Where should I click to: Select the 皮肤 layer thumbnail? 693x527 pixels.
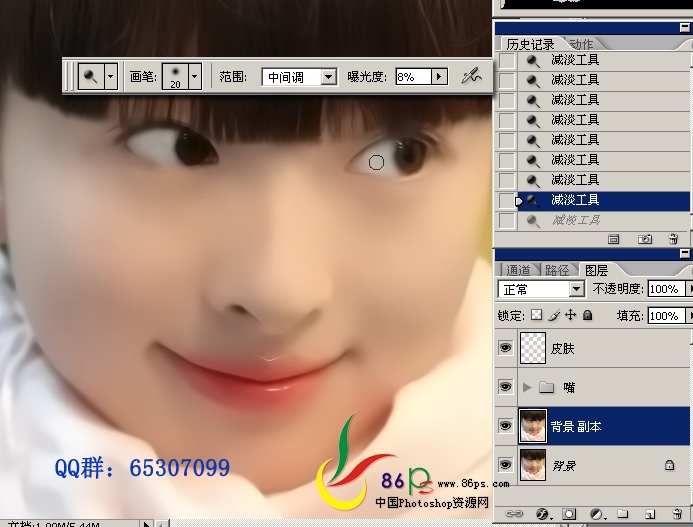(x=533, y=348)
